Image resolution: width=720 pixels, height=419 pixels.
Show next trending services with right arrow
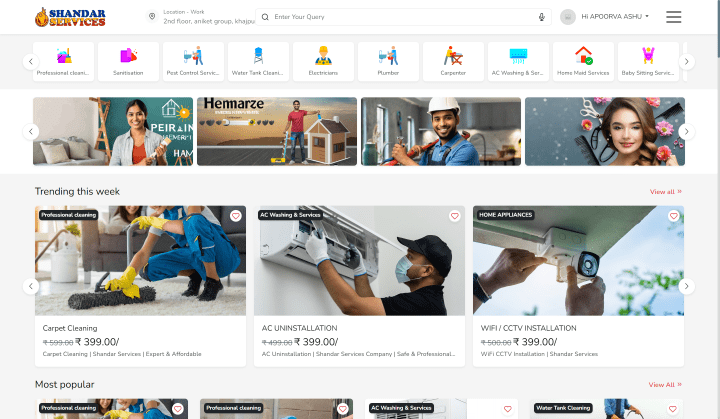(686, 286)
